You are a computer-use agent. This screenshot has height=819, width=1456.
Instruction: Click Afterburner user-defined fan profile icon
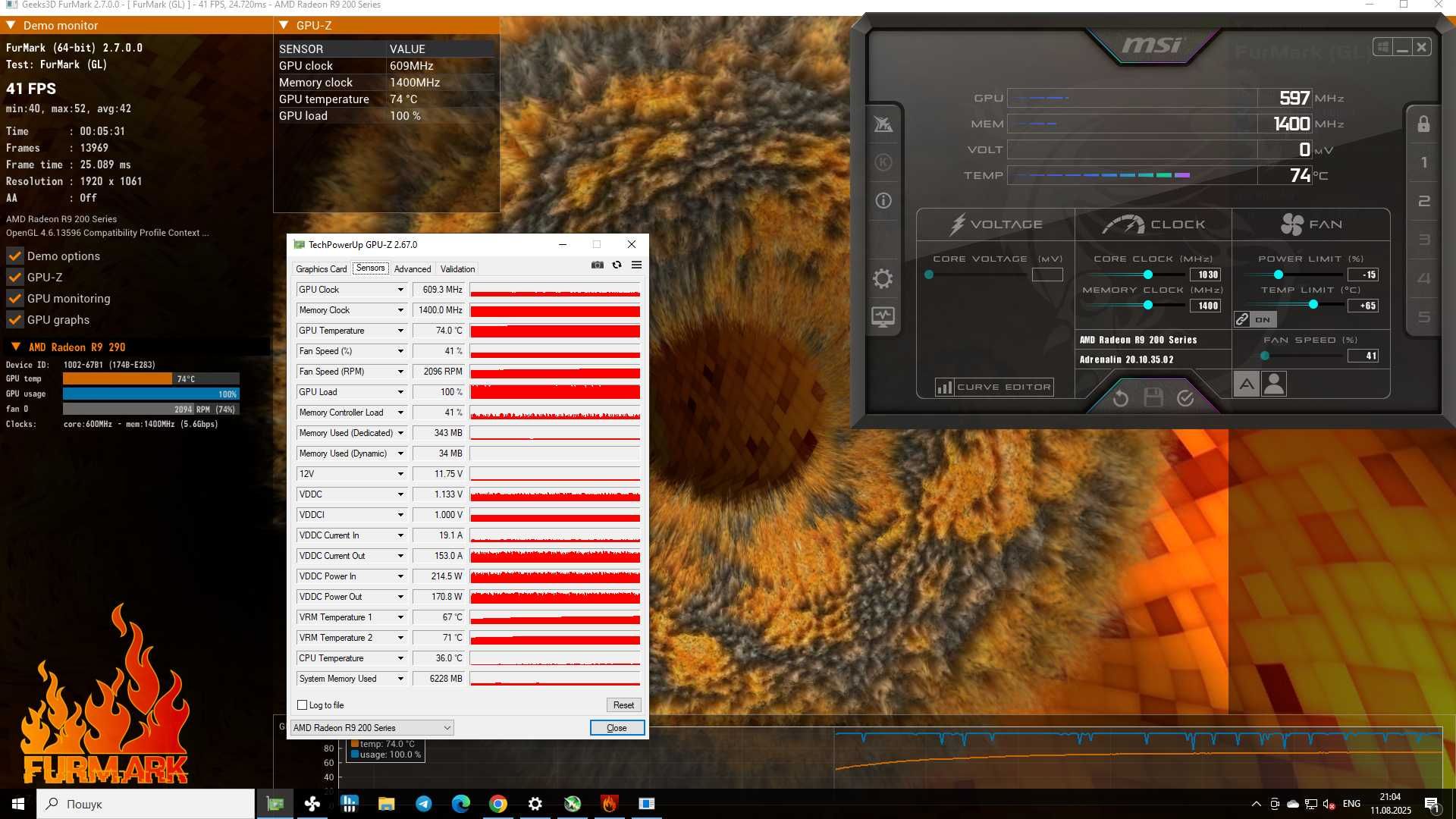point(1274,384)
